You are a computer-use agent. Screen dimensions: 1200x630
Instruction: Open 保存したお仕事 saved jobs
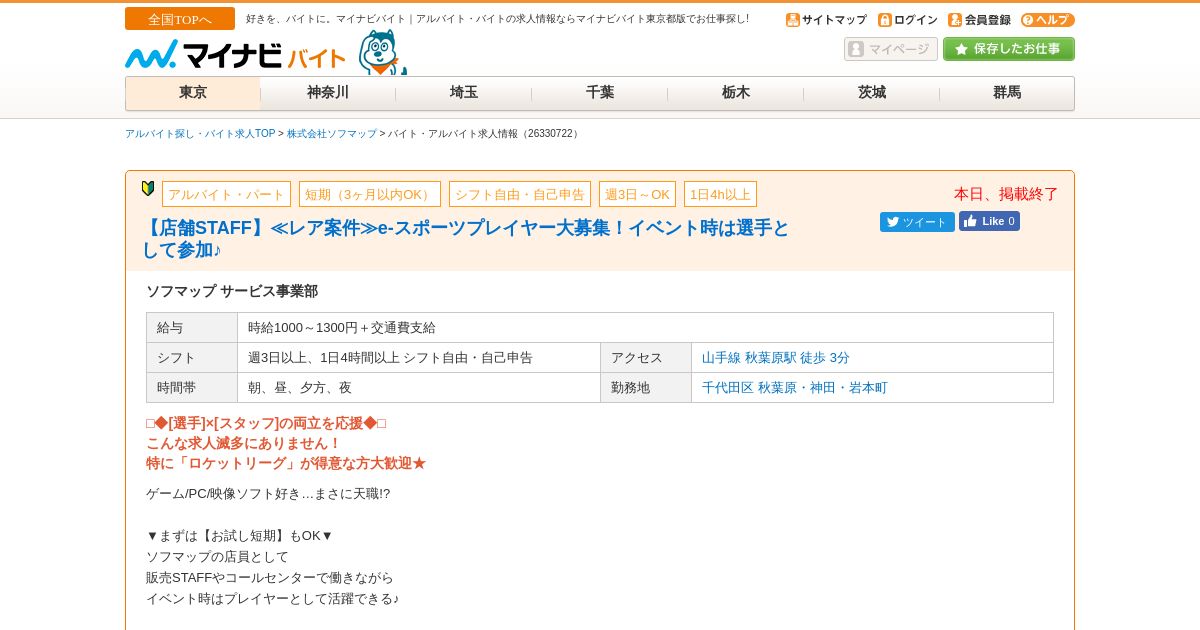1009,49
